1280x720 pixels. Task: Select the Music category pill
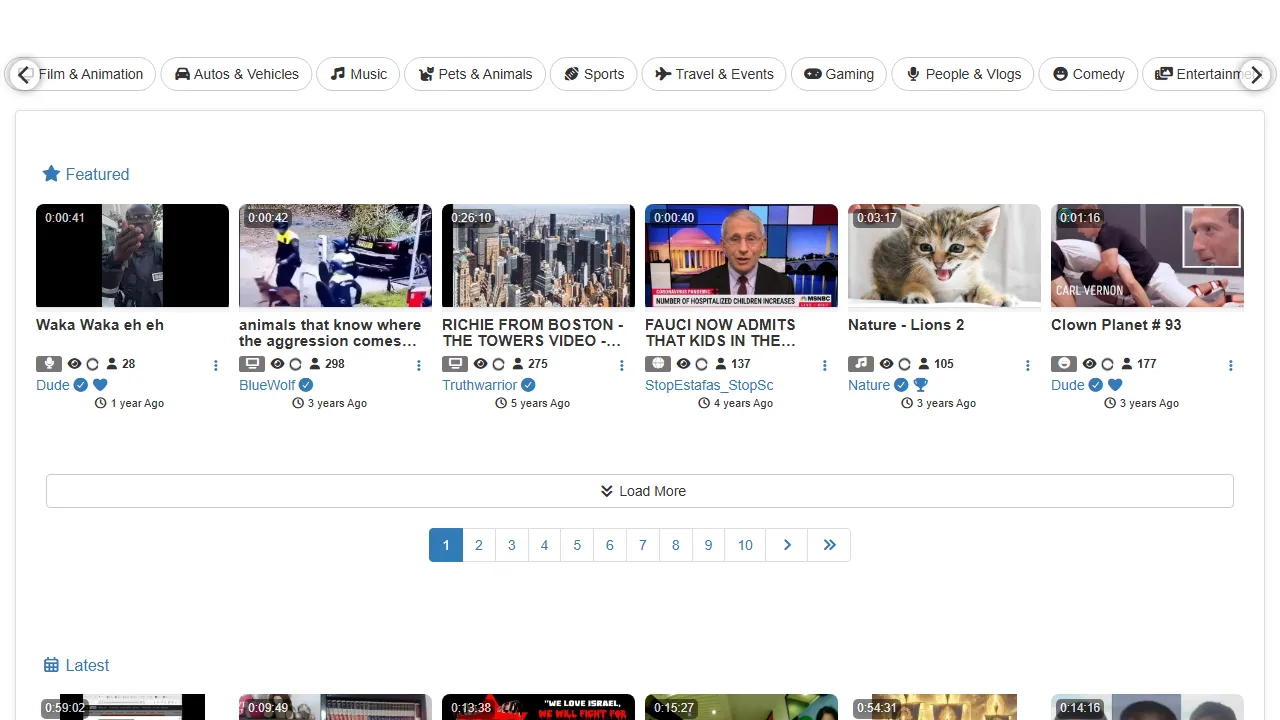click(357, 74)
